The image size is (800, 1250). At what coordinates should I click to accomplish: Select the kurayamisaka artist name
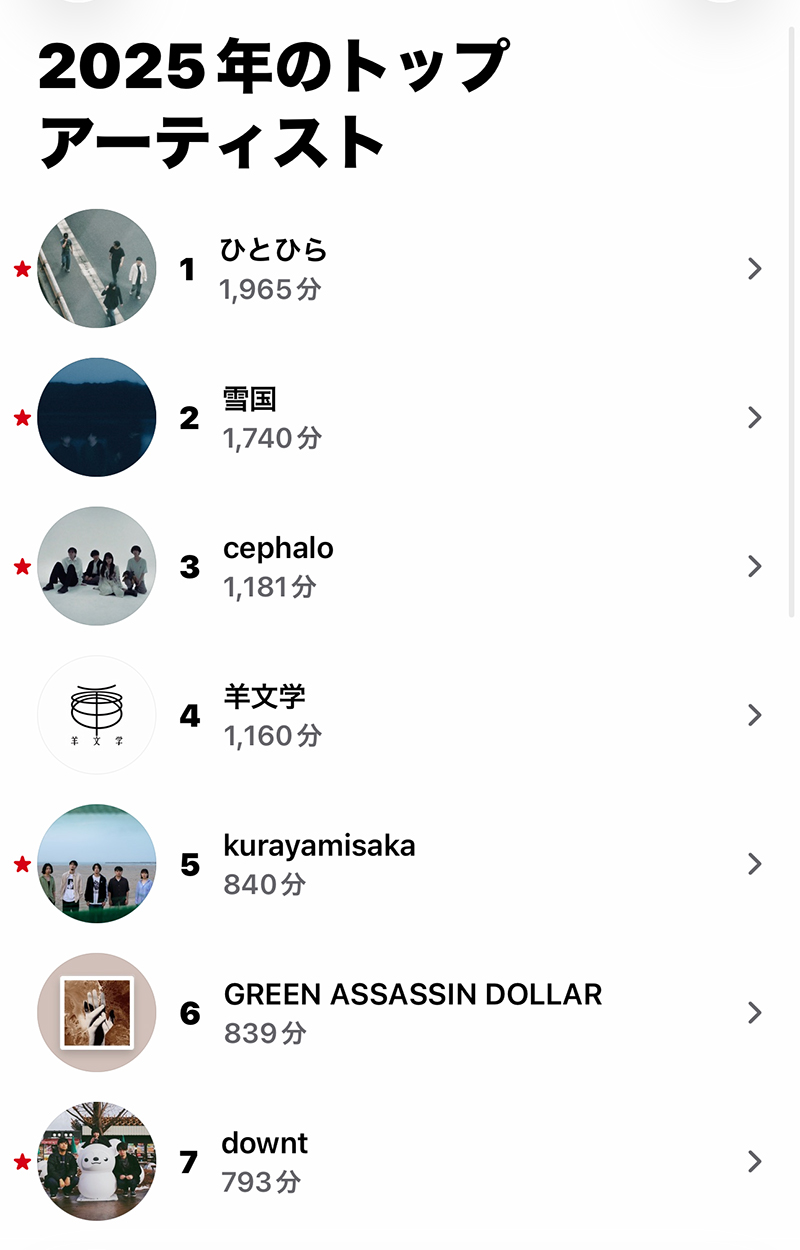pos(319,846)
